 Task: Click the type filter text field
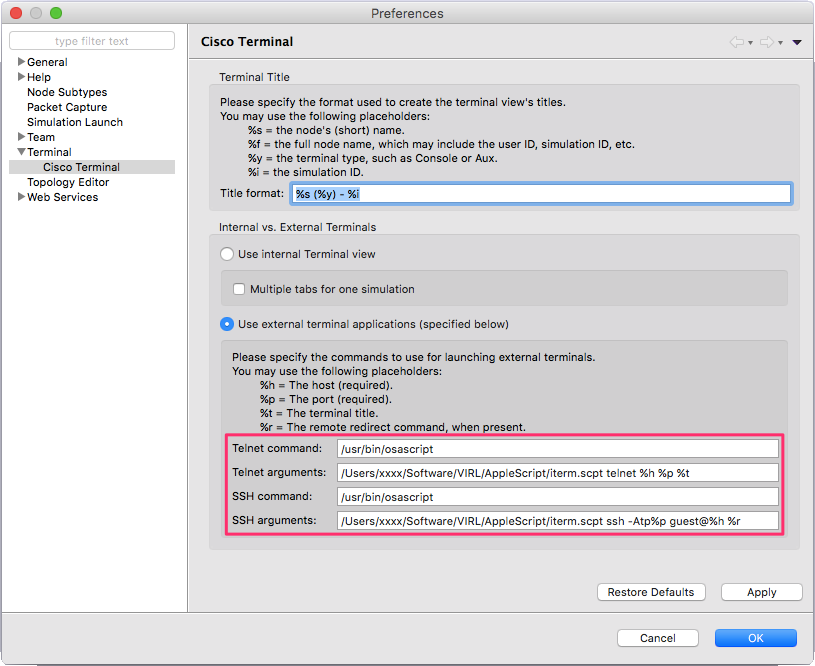[92, 41]
